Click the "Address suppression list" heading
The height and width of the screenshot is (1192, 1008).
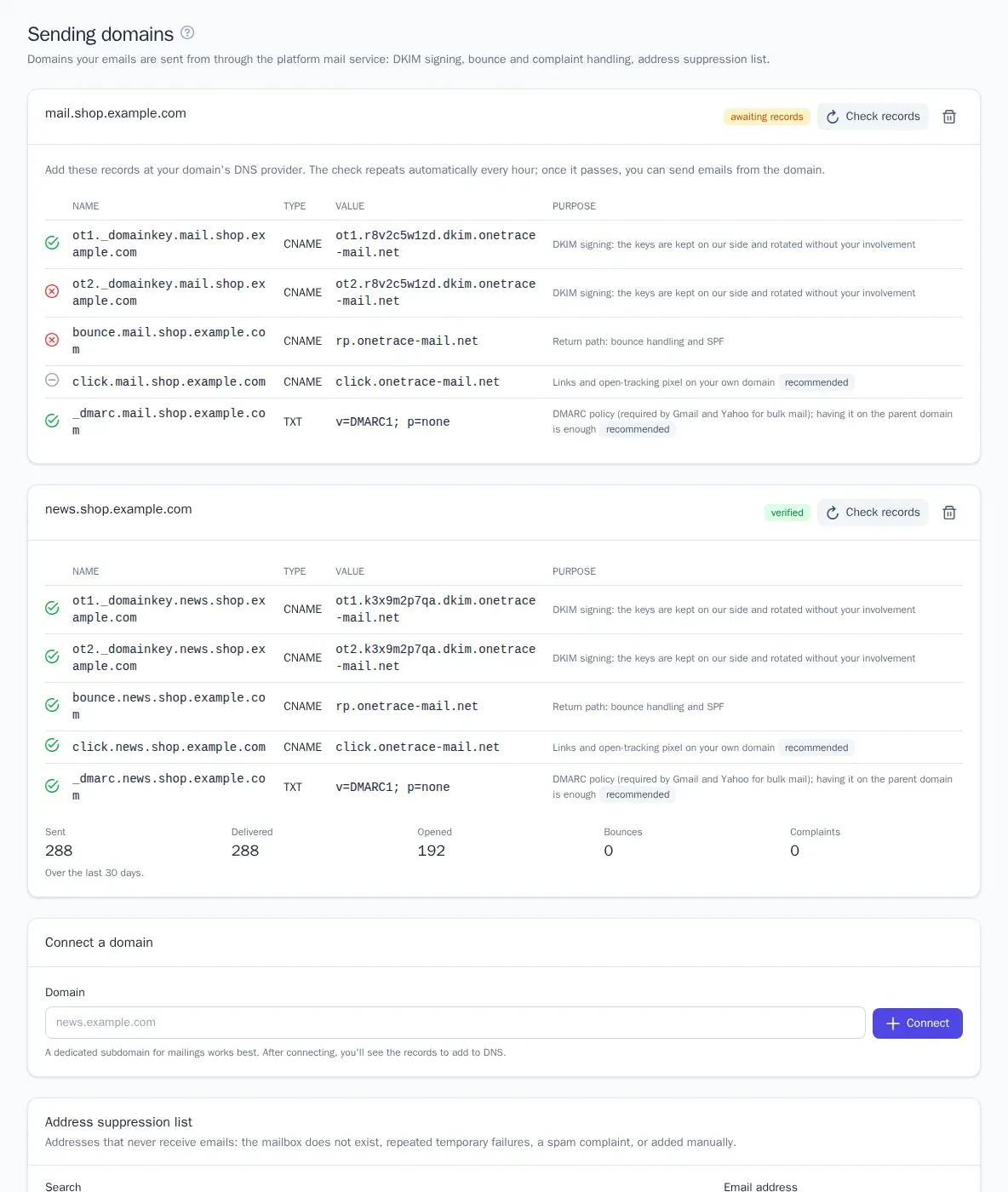point(118,1122)
